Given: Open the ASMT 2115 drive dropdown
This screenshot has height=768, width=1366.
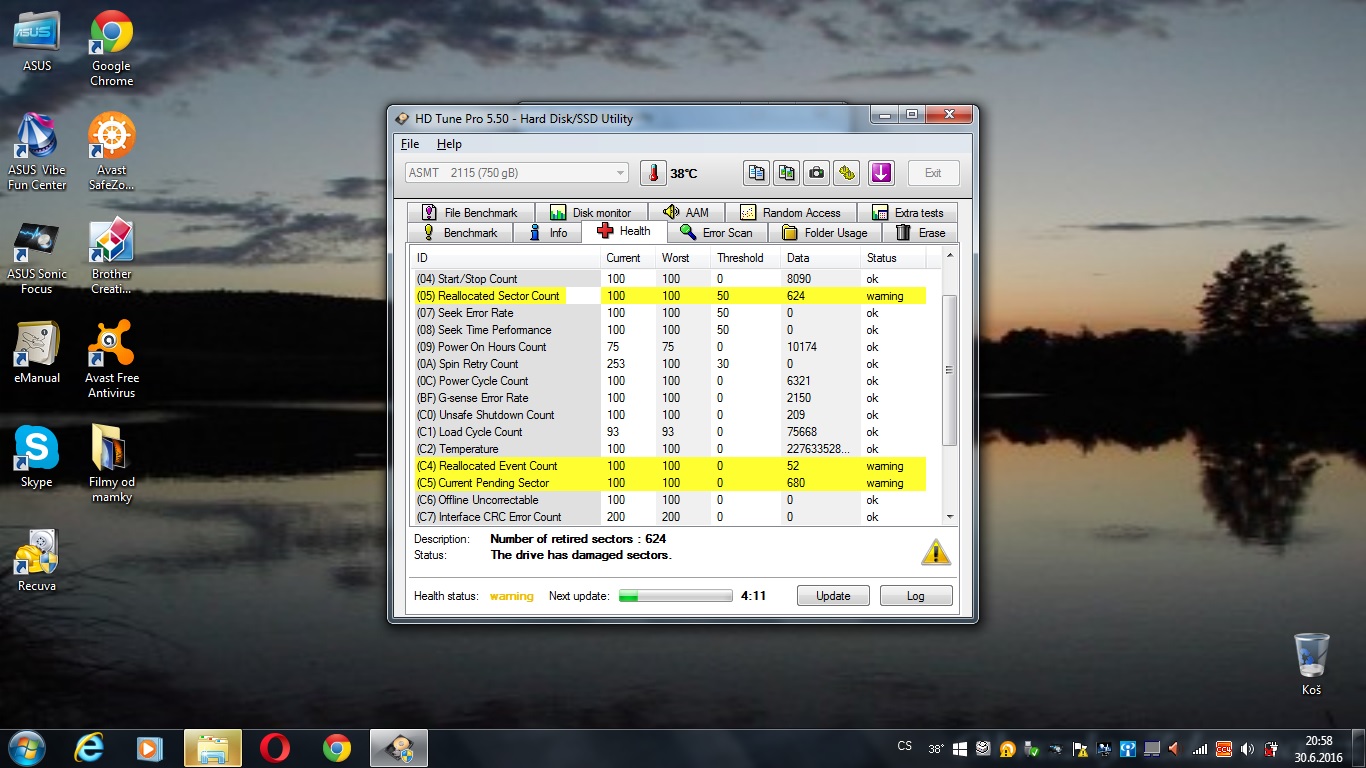Looking at the screenshot, I should pos(517,173).
